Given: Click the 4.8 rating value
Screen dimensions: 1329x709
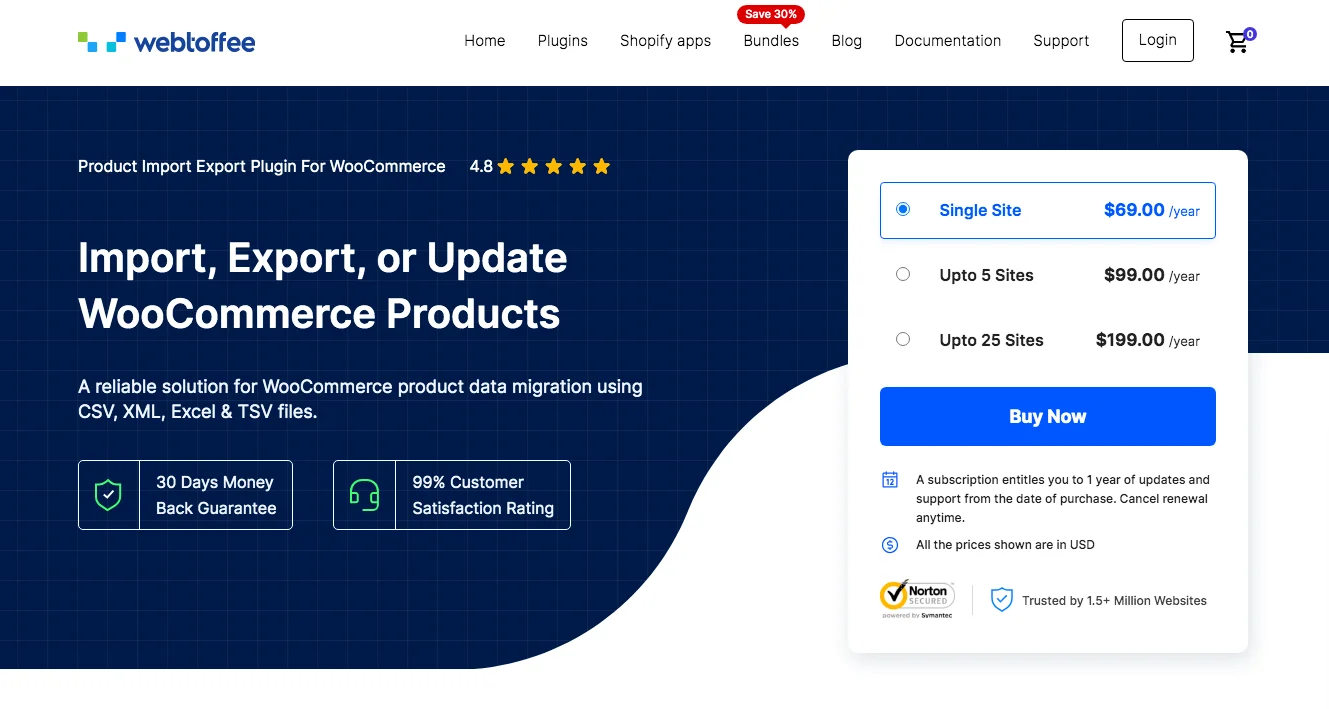Looking at the screenshot, I should pyautogui.click(x=481, y=167).
